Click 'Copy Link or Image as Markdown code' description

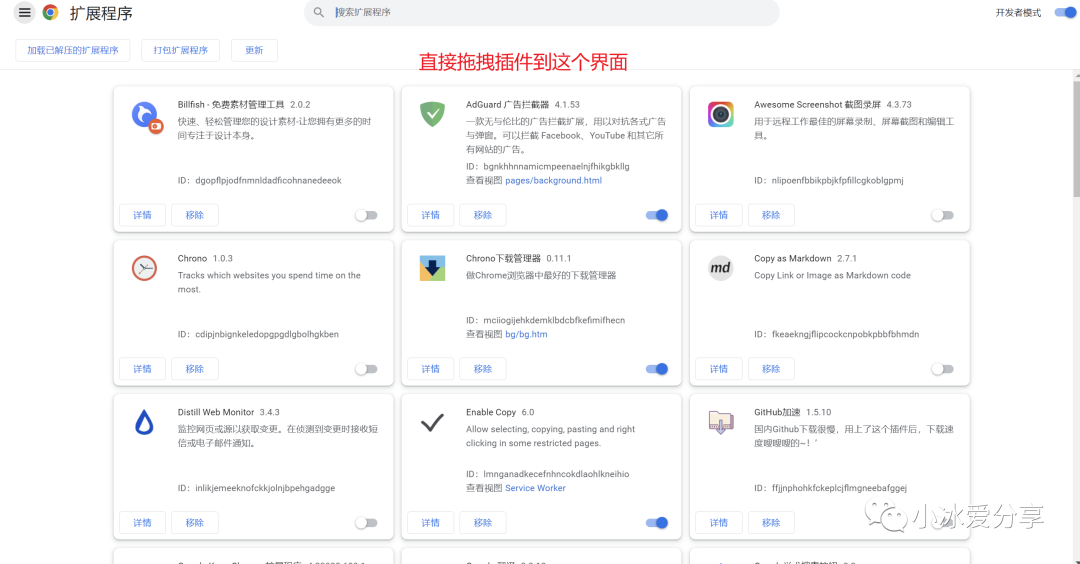(x=832, y=275)
